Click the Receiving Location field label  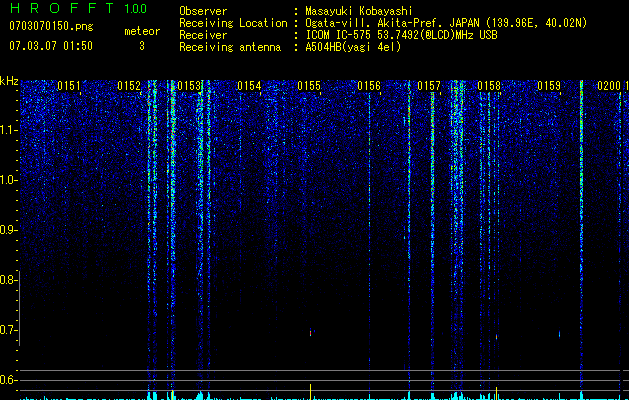point(233,23)
